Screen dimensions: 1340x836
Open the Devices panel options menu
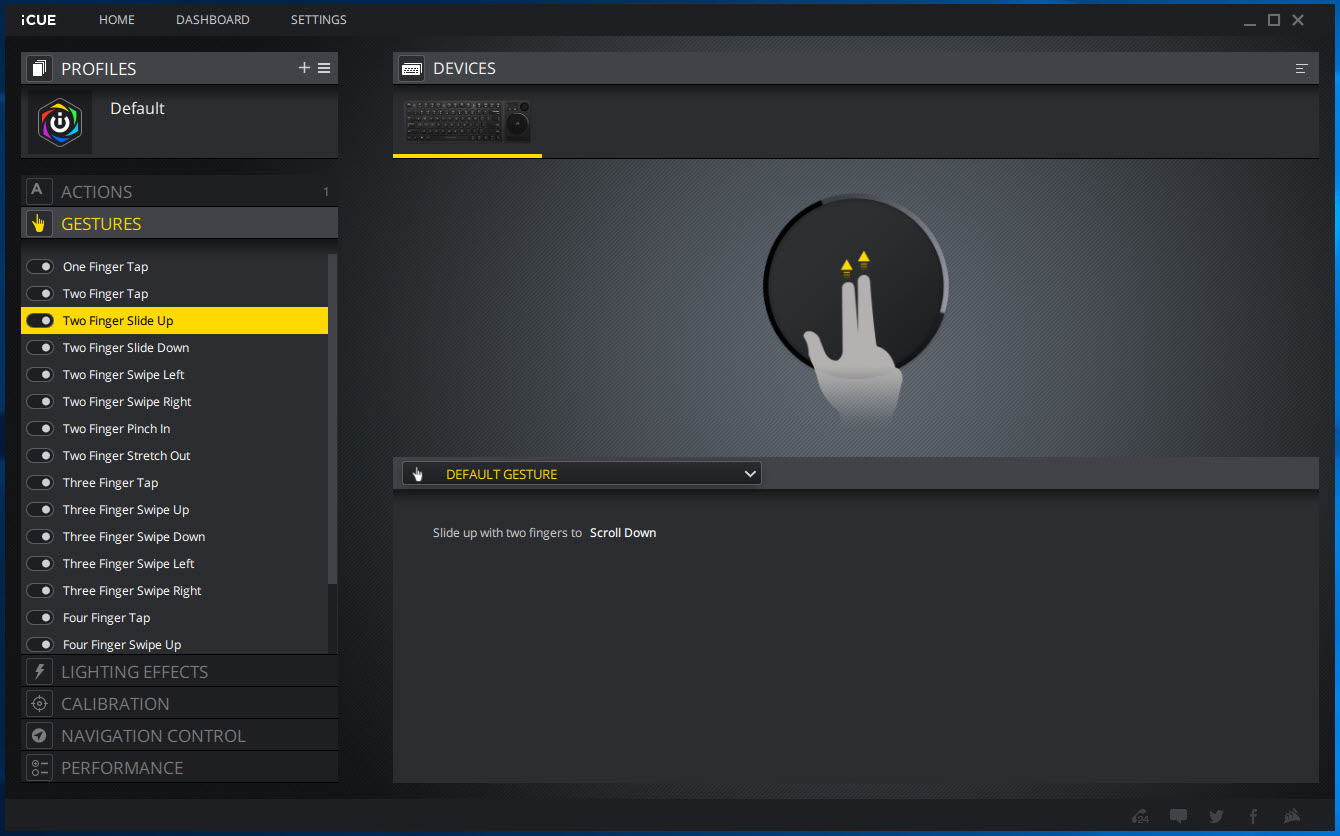(1301, 68)
